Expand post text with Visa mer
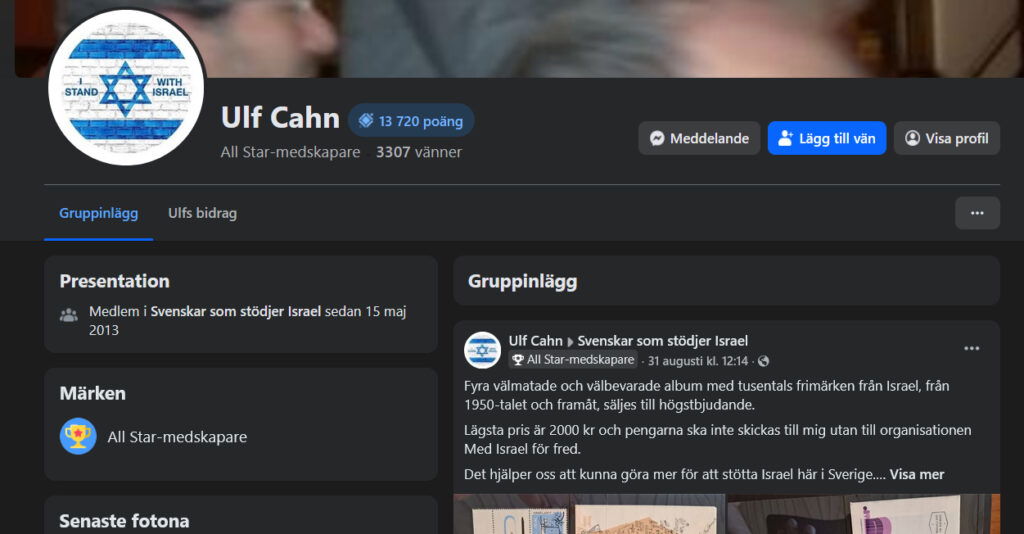Viewport: 1024px width, 534px height. (x=917, y=475)
